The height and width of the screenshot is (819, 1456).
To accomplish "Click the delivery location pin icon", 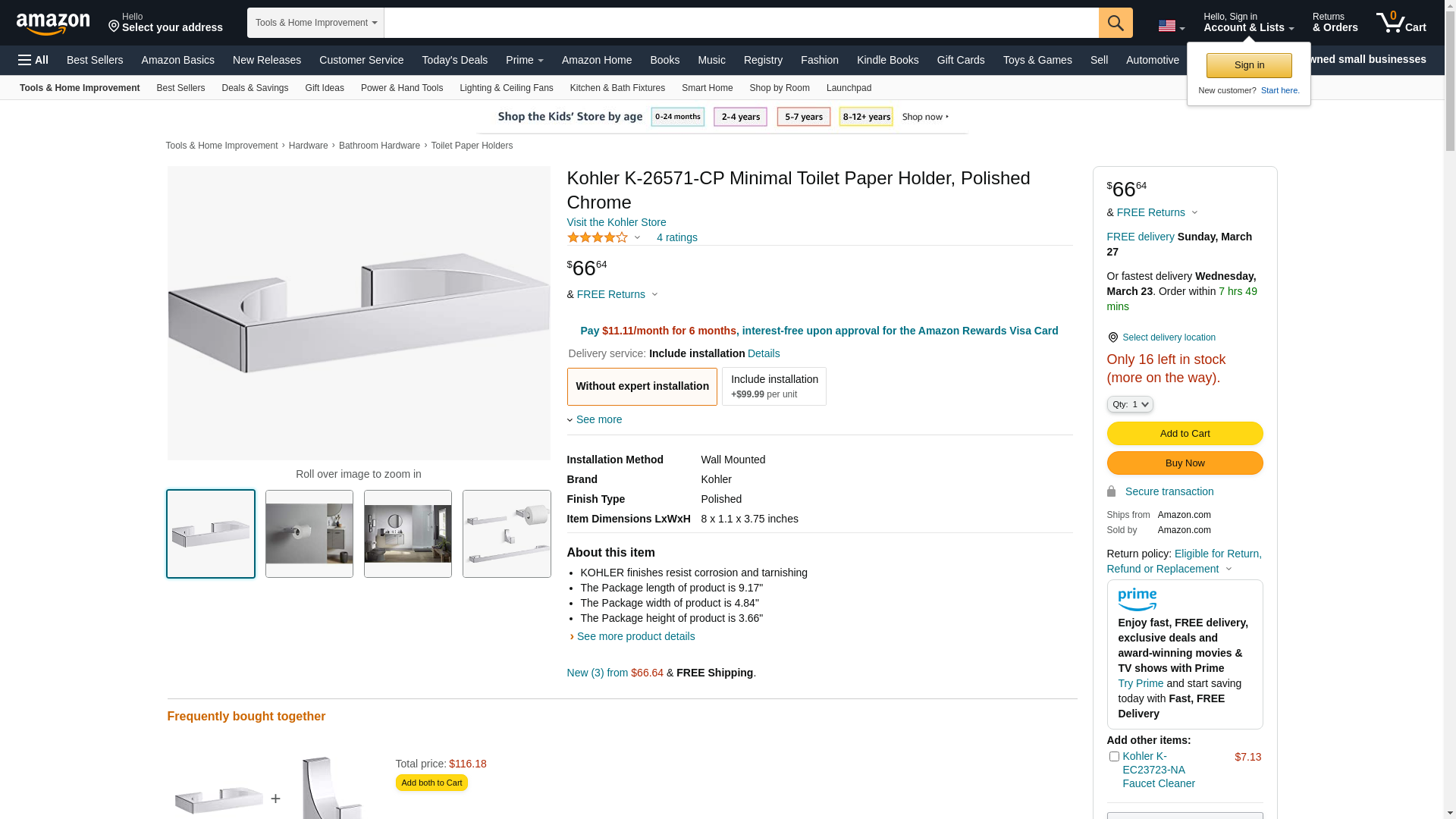I will tap(1112, 337).
